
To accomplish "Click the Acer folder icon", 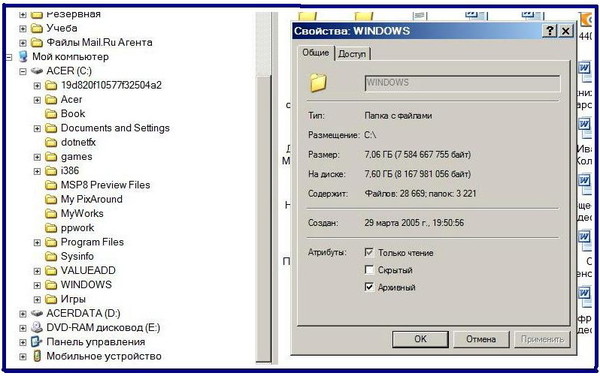I will click(x=51, y=99).
